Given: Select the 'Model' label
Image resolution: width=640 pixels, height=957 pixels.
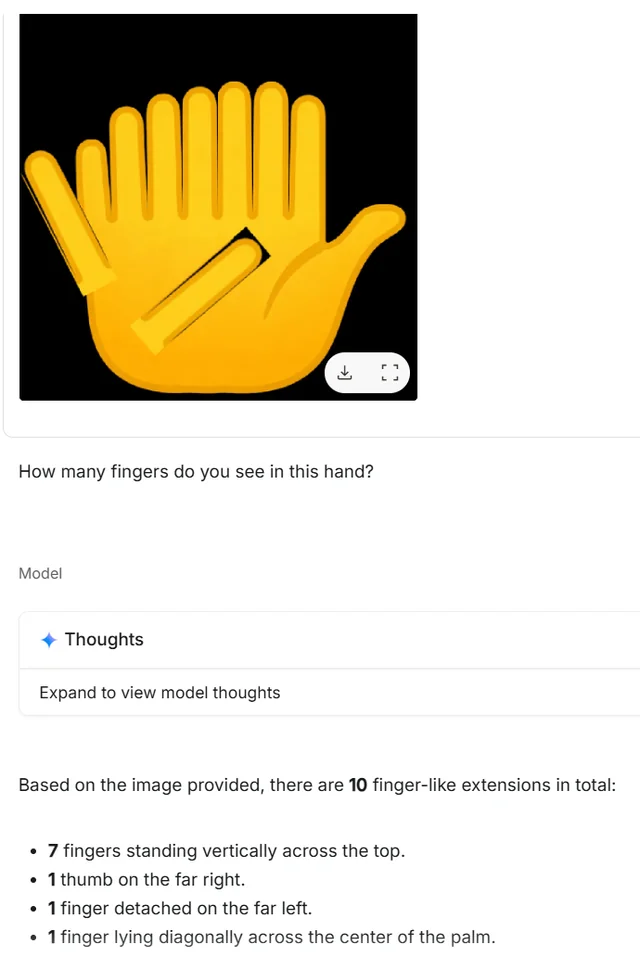Looking at the screenshot, I should pos(40,573).
